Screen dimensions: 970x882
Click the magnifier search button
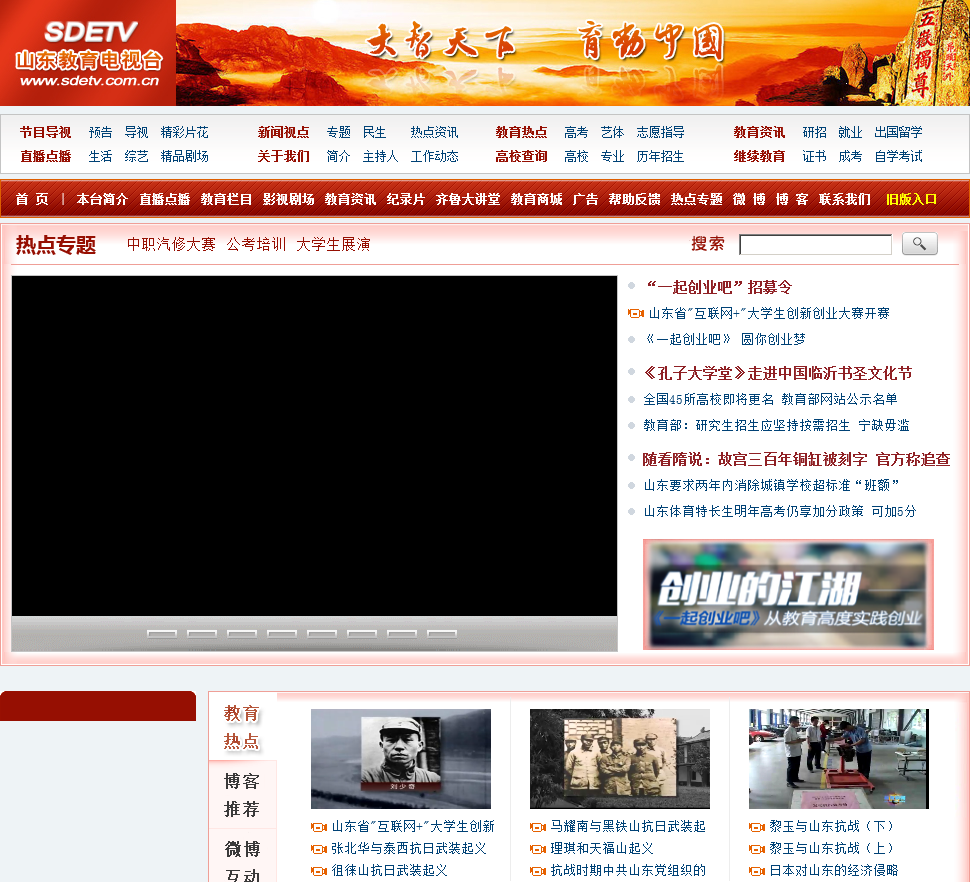pyautogui.click(x=919, y=244)
